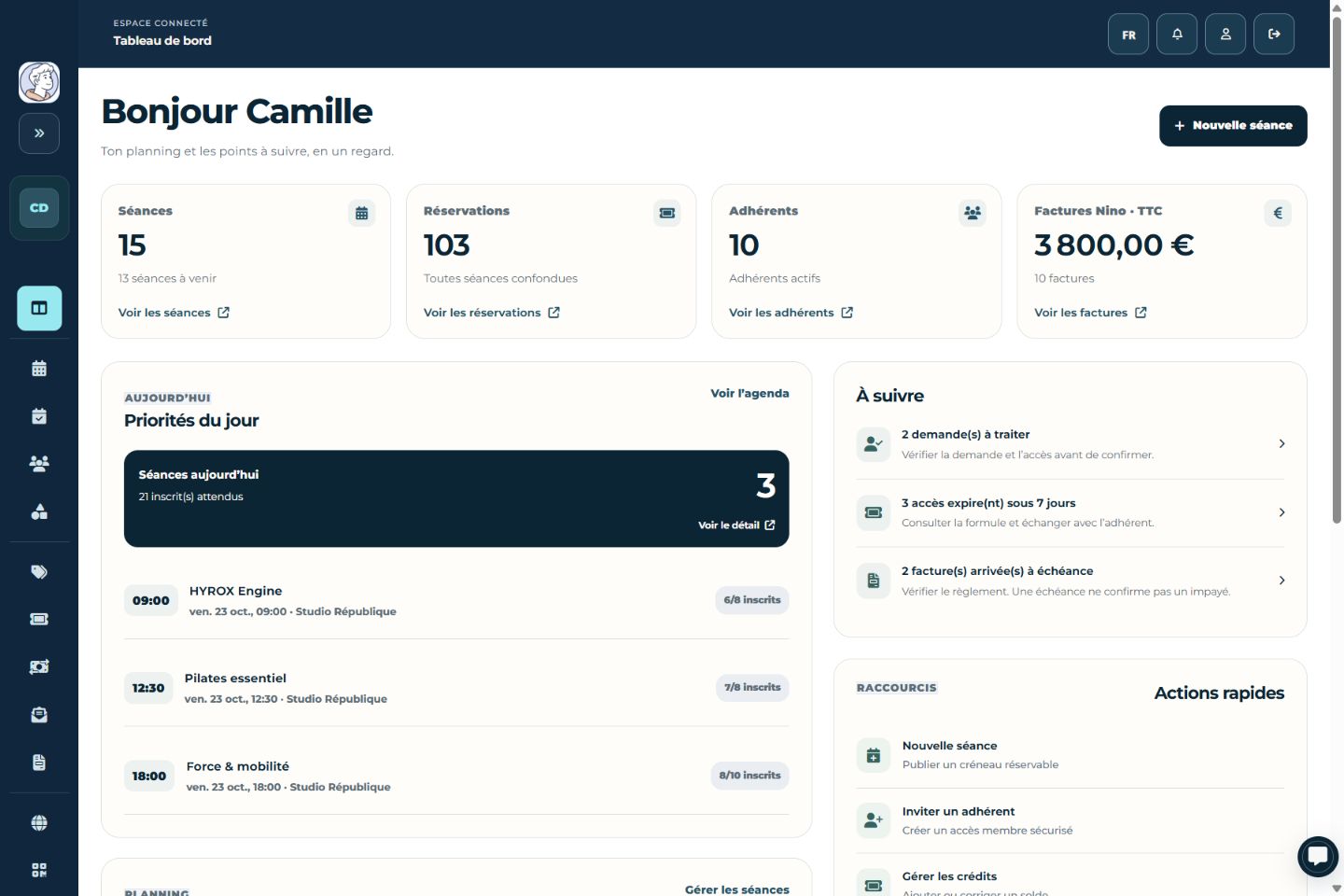Viewport: 1344px width, 896px height.
Task: Open the members group icon in sidebar
Action: 39,464
